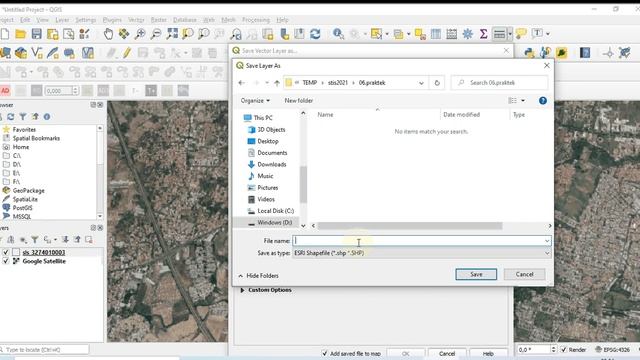Open the Vector menu
Viewport: 640px width, 360px height.
[x=136, y=20]
